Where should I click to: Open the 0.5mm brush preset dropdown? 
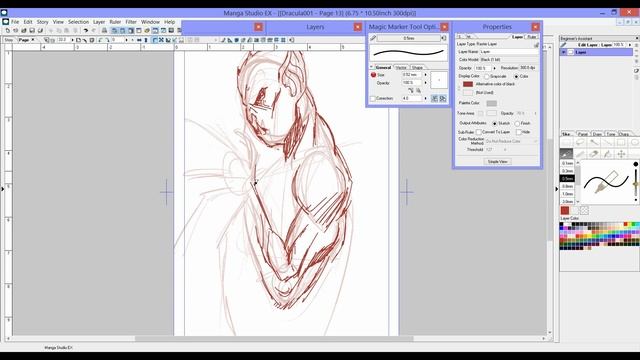tap(409, 38)
